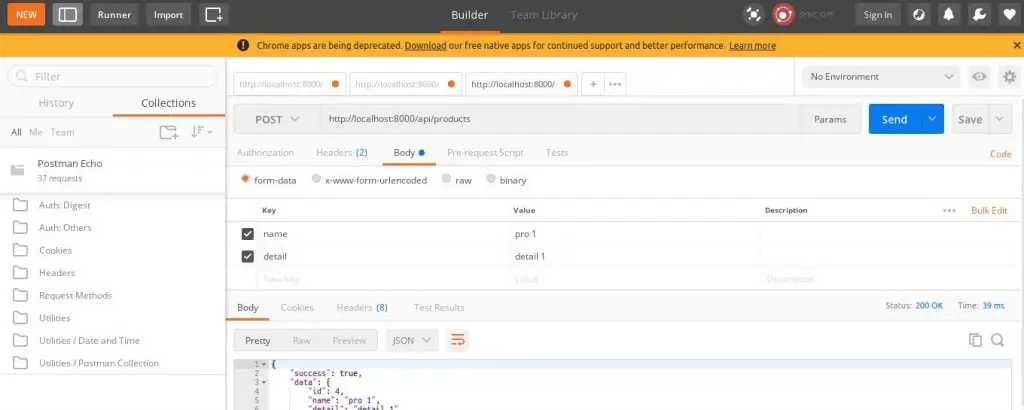Send the request with Send button
The image size is (1024, 410).
895,119
